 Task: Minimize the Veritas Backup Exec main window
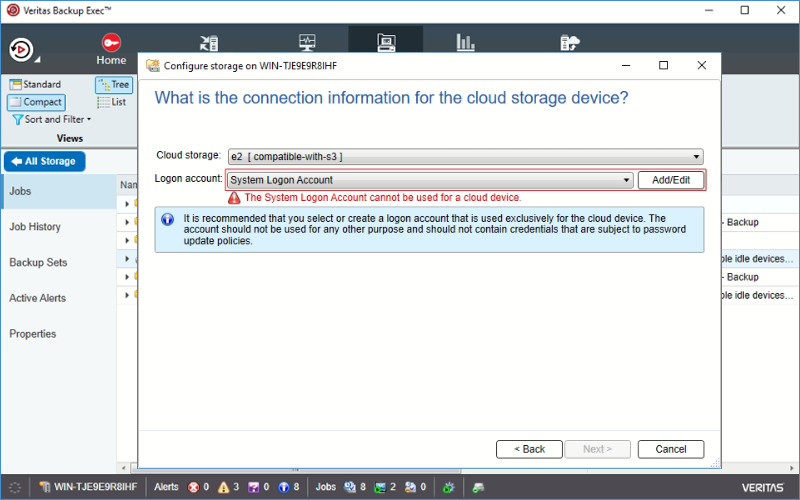pyautogui.click(x=709, y=10)
